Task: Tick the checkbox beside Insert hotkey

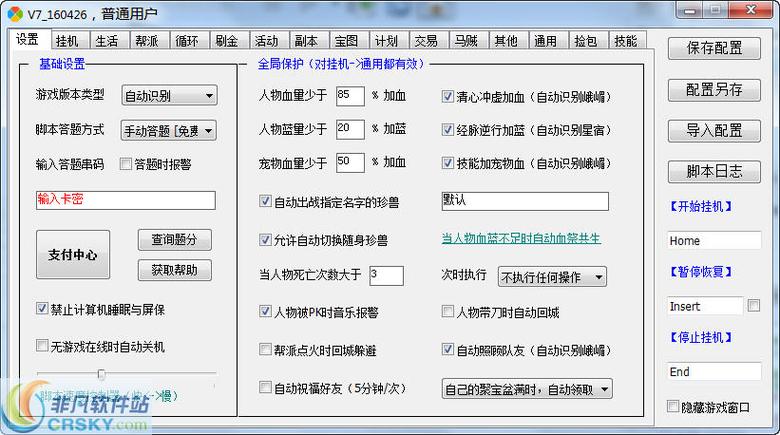Action: click(x=754, y=306)
